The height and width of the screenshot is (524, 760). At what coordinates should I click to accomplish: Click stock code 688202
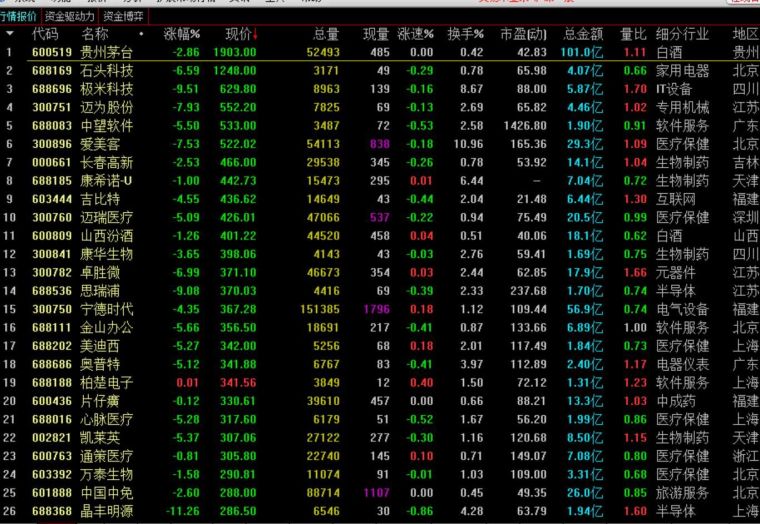click(52, 346)
